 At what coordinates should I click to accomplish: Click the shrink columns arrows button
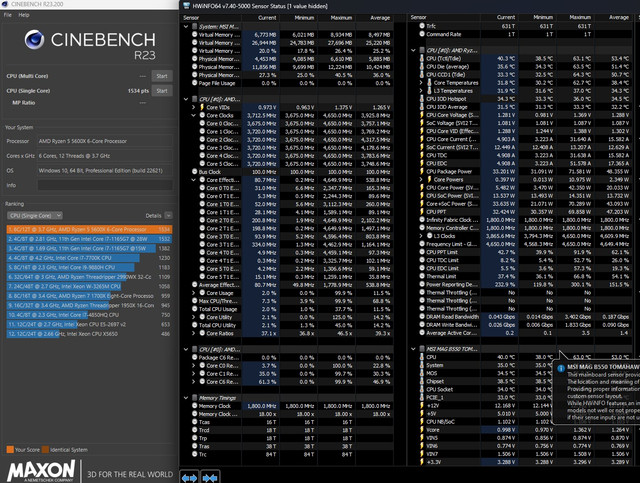(210, 477)
